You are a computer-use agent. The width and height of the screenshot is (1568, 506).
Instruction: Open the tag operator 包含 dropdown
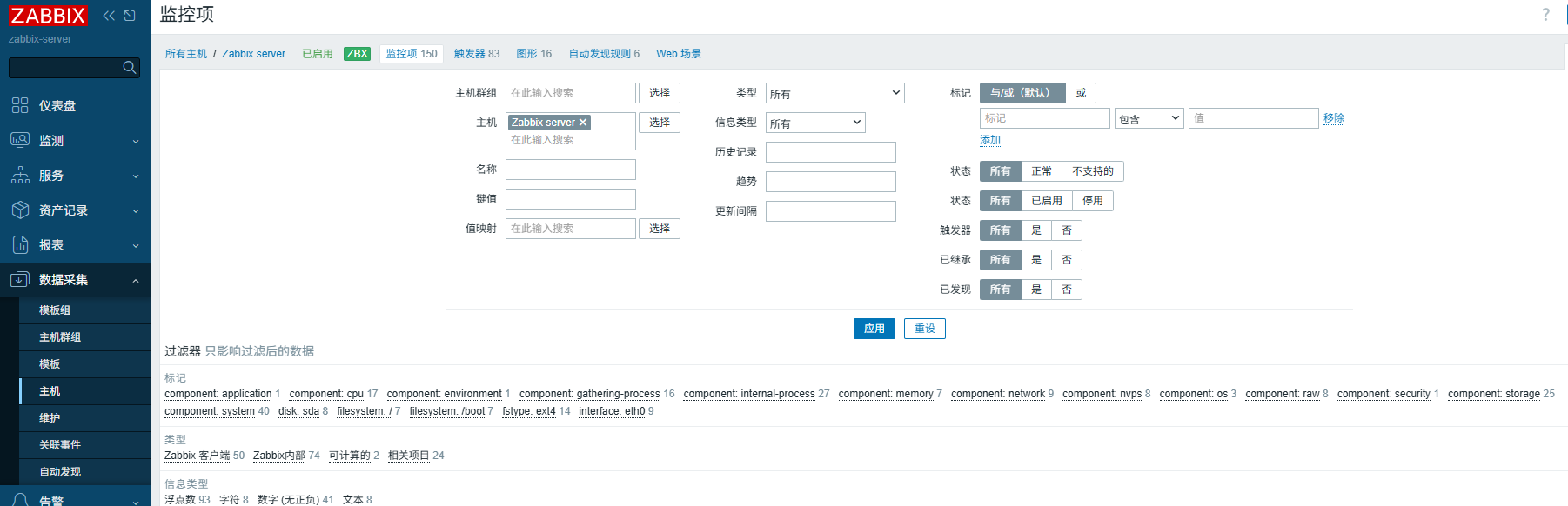[1149, 118]
